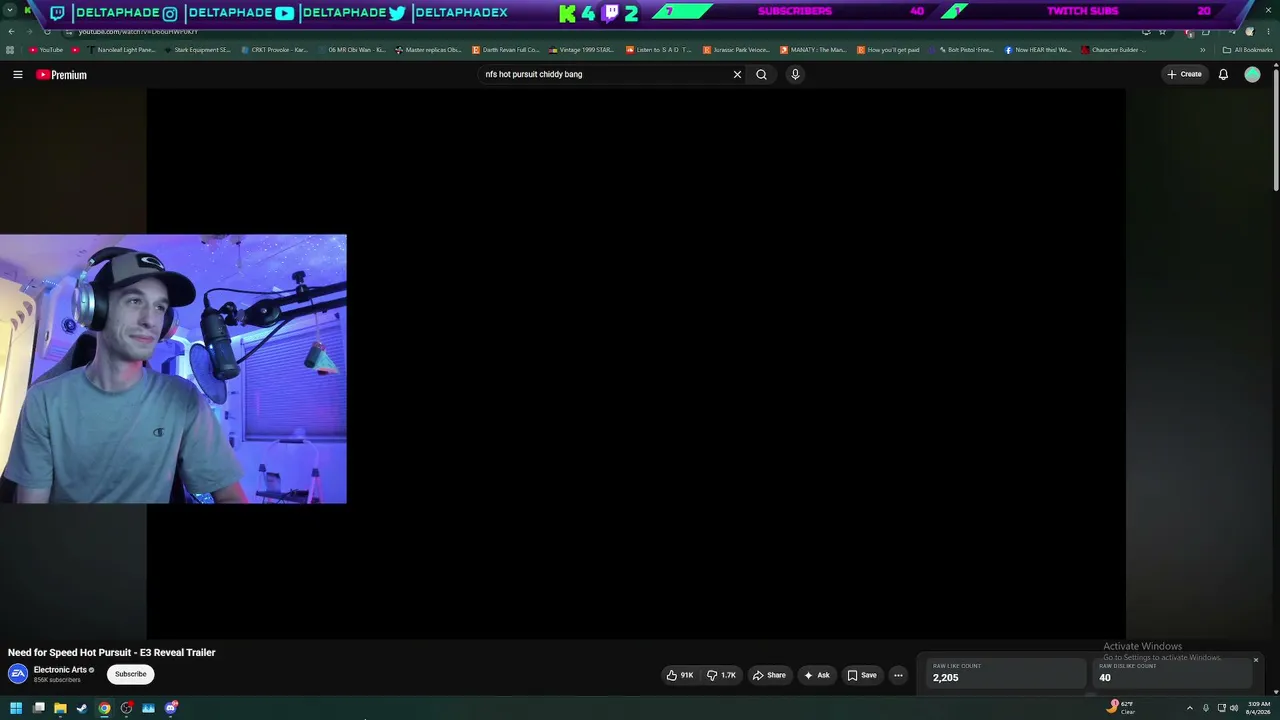This screenshot has width=1280, height=720.
Task: Open the weather widget showing 62°F
Action: click(1121, 707)
